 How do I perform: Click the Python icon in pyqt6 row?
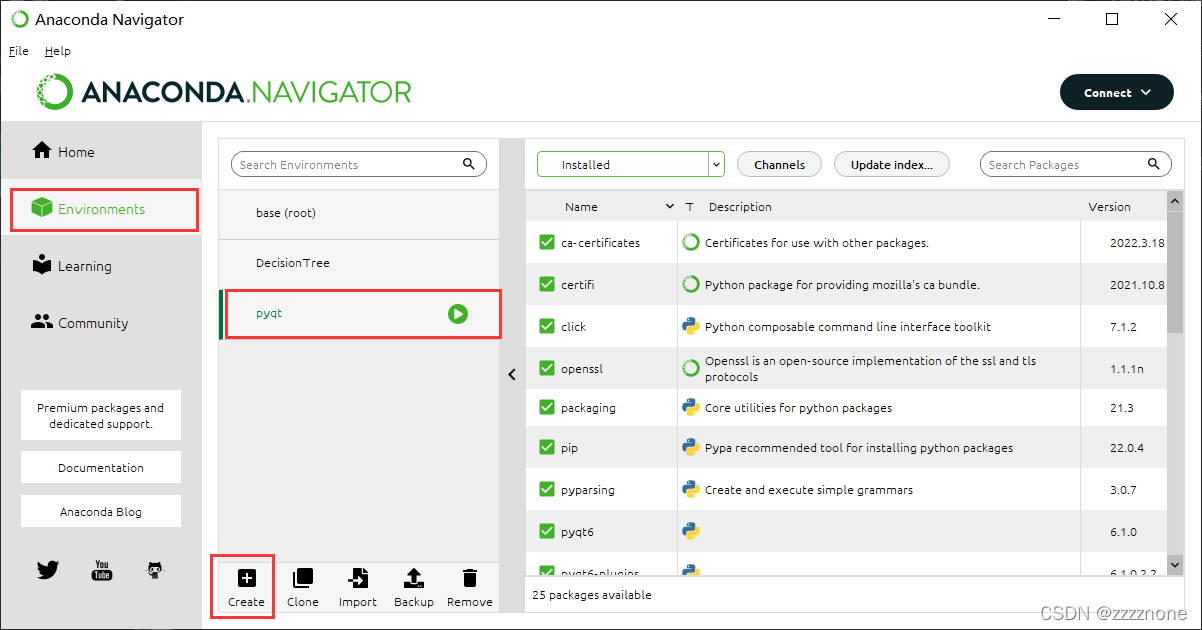pyautogui.click(x=690, y=531)
